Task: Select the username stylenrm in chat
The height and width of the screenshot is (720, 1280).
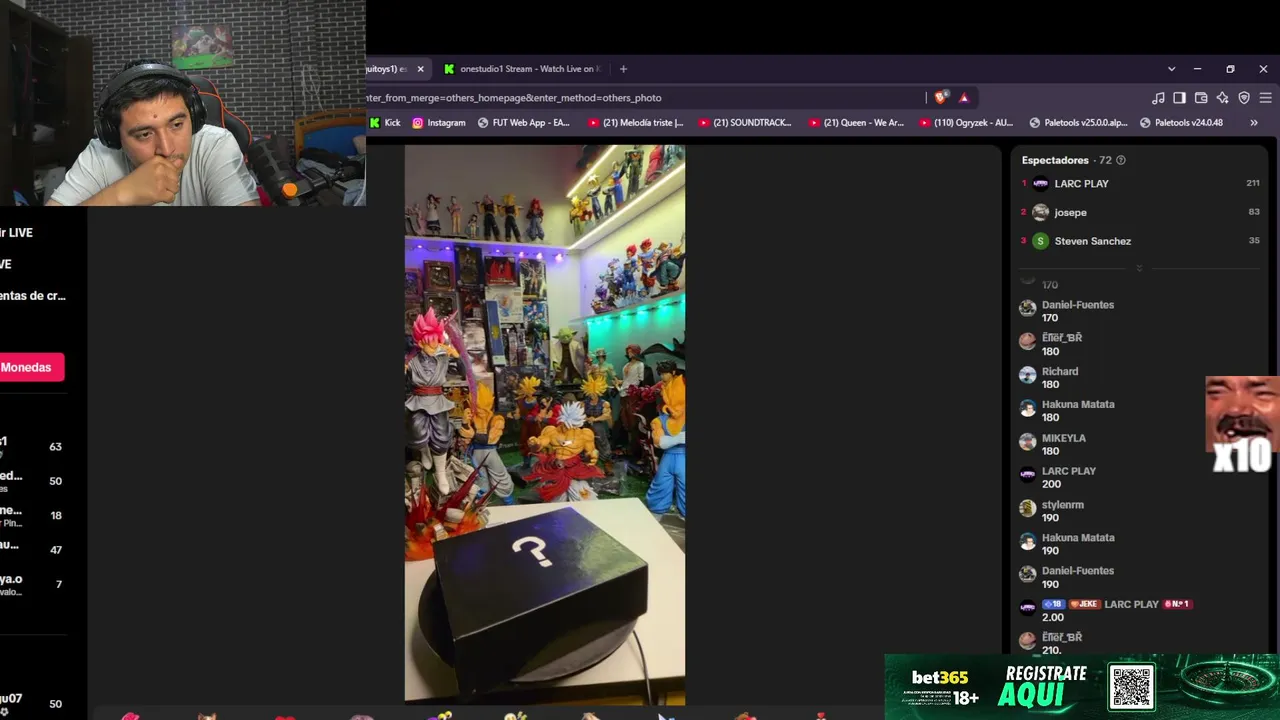Action: pos(1063,505)
